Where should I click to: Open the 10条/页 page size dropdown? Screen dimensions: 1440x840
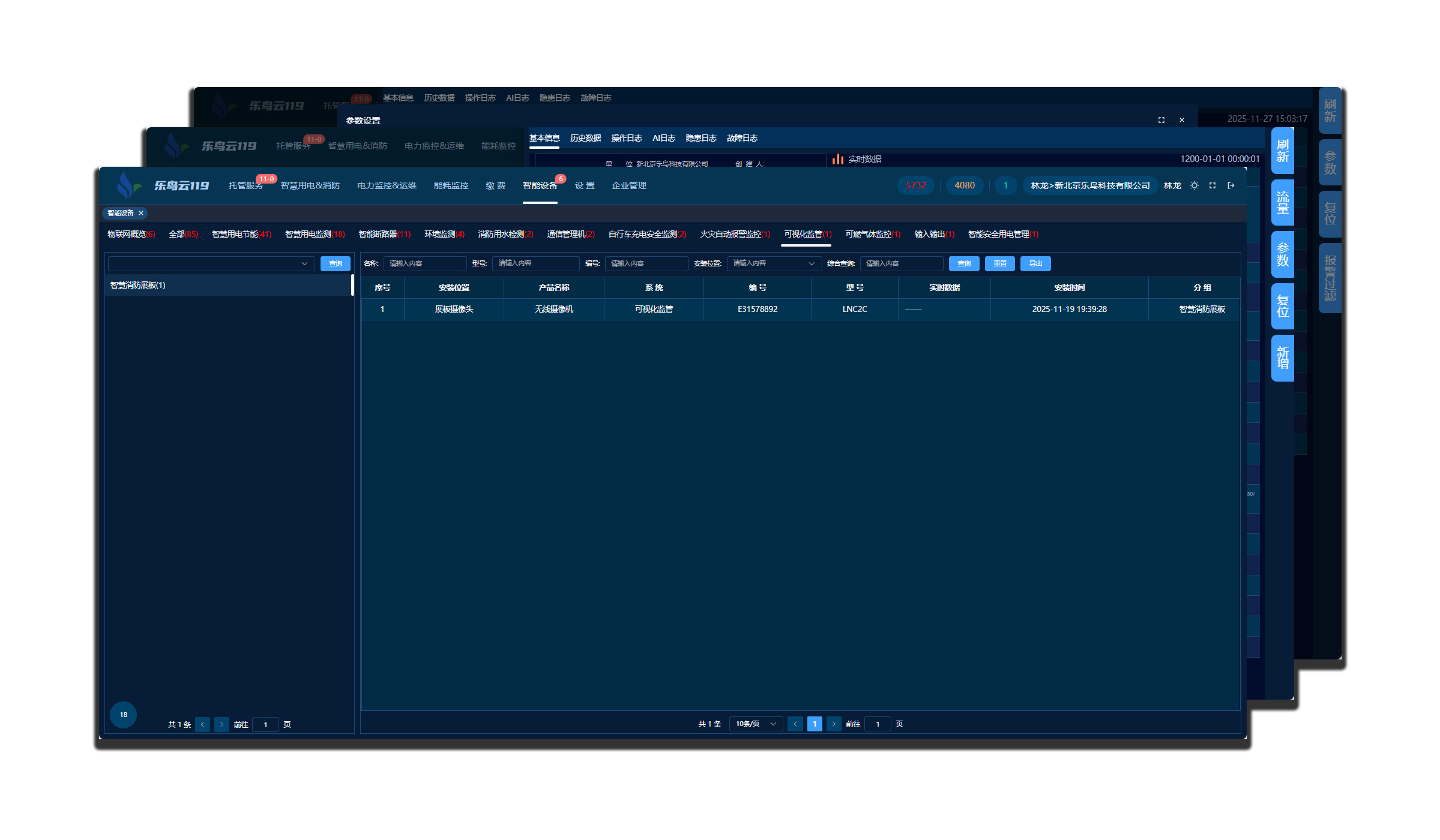pos(755,724)
